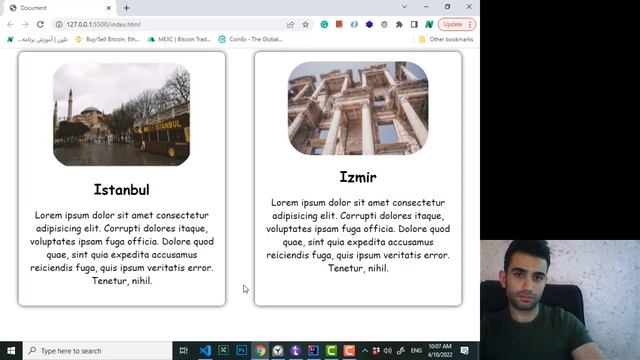The height and width of the screenshot is (360, 640).
Task: Toggle the browser side panel icon
Action: (414, 24)
